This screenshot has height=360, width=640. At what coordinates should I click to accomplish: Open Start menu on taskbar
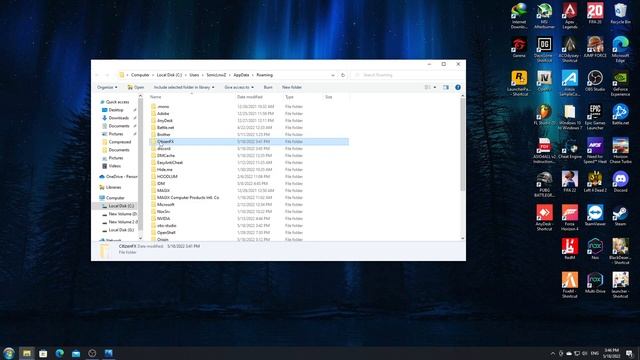(x=9, y=353)
